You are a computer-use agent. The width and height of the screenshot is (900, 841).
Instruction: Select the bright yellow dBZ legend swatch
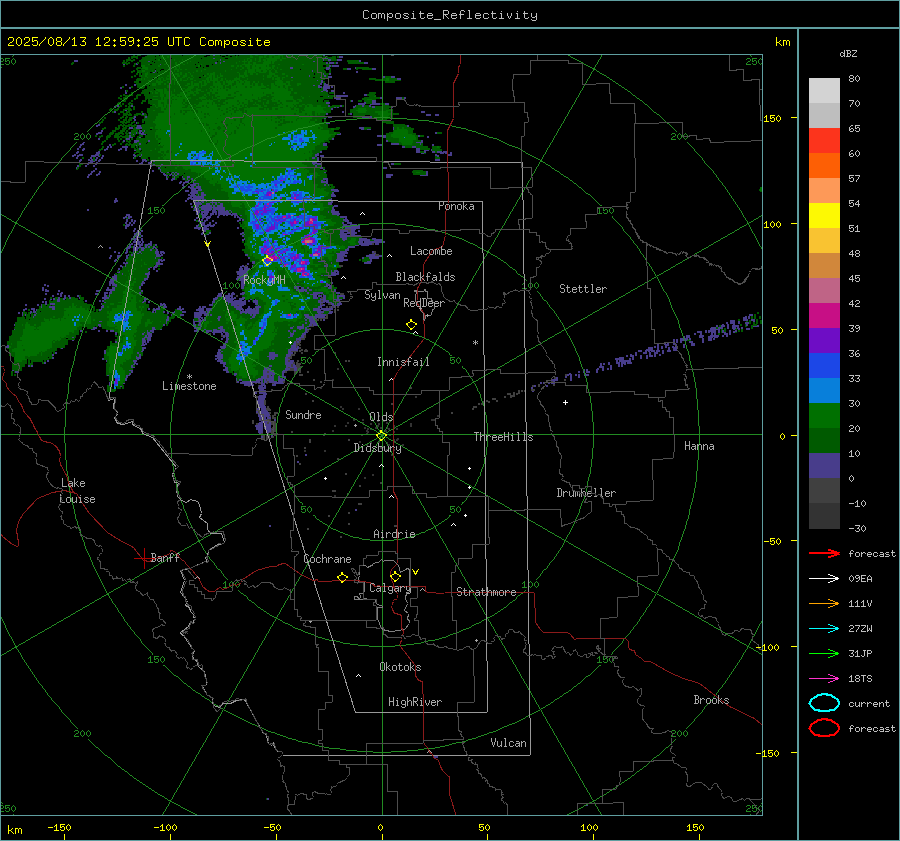coord(824,215)
